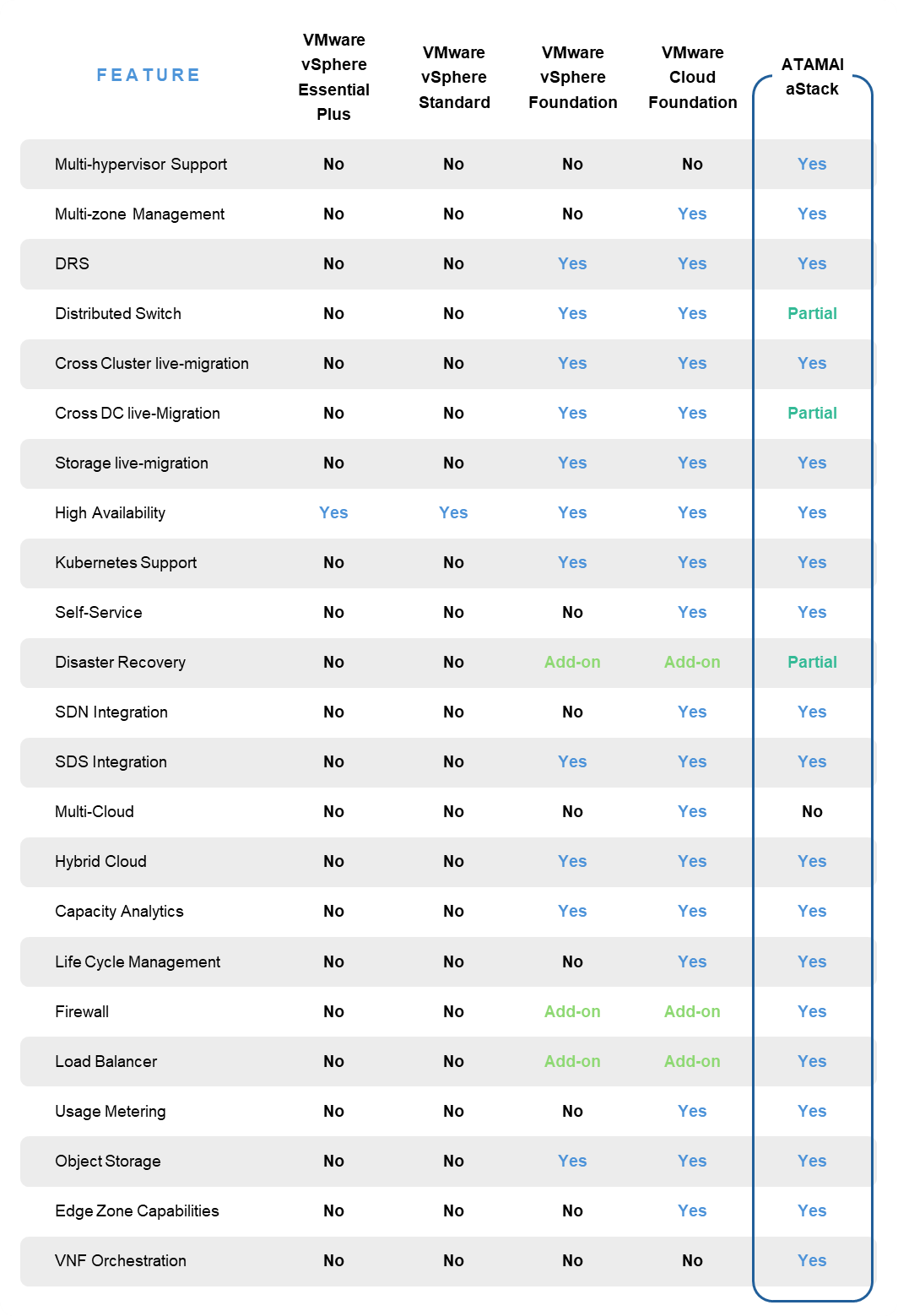
Task: Click the Multi-hypervisor Support row label
Action: 141,165
